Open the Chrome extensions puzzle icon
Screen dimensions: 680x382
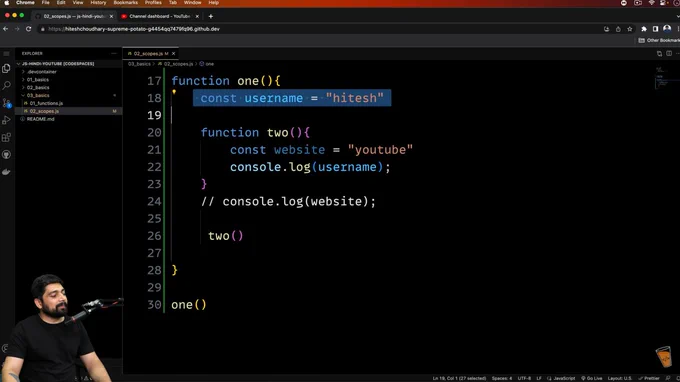tap(644, 29)
